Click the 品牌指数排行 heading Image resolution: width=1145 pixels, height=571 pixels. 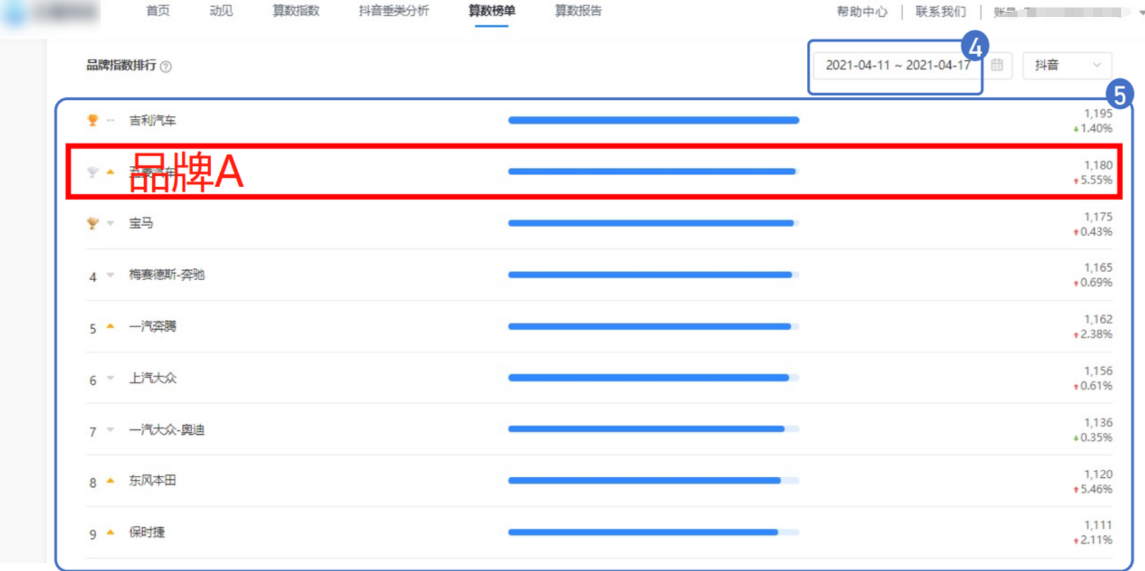pyautogui.click(x=120, y=66)
